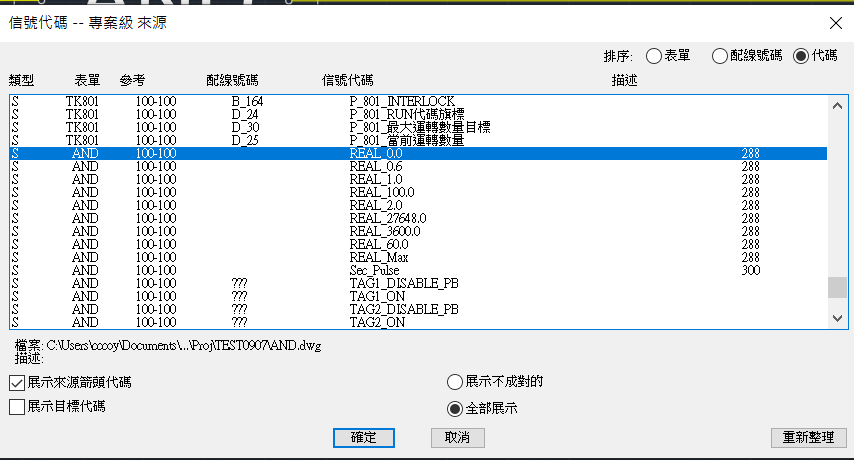The image size is (854, 460).
Task: Select the REAL_100.0 row
Action: 418,193
